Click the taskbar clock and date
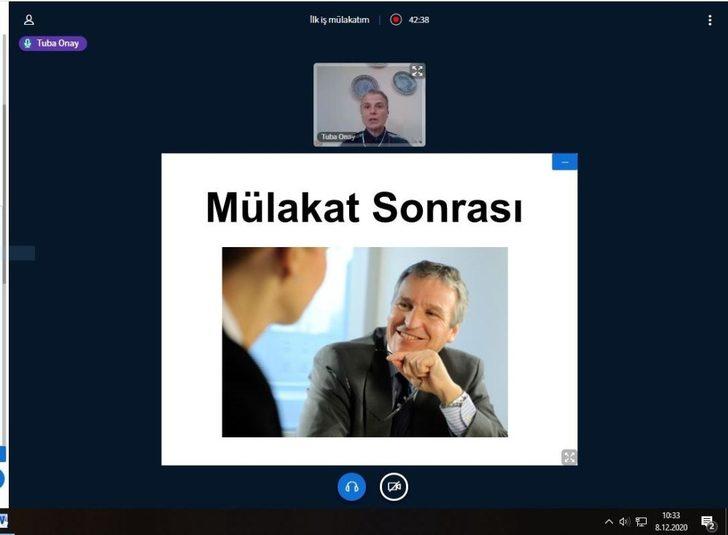 [670, 521]
